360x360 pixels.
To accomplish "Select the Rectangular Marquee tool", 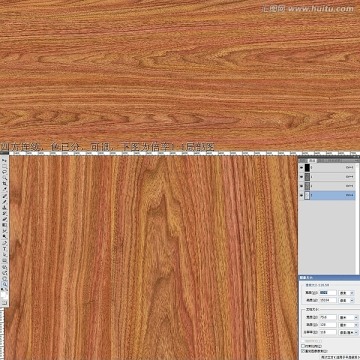I will (x=4, y=166).
